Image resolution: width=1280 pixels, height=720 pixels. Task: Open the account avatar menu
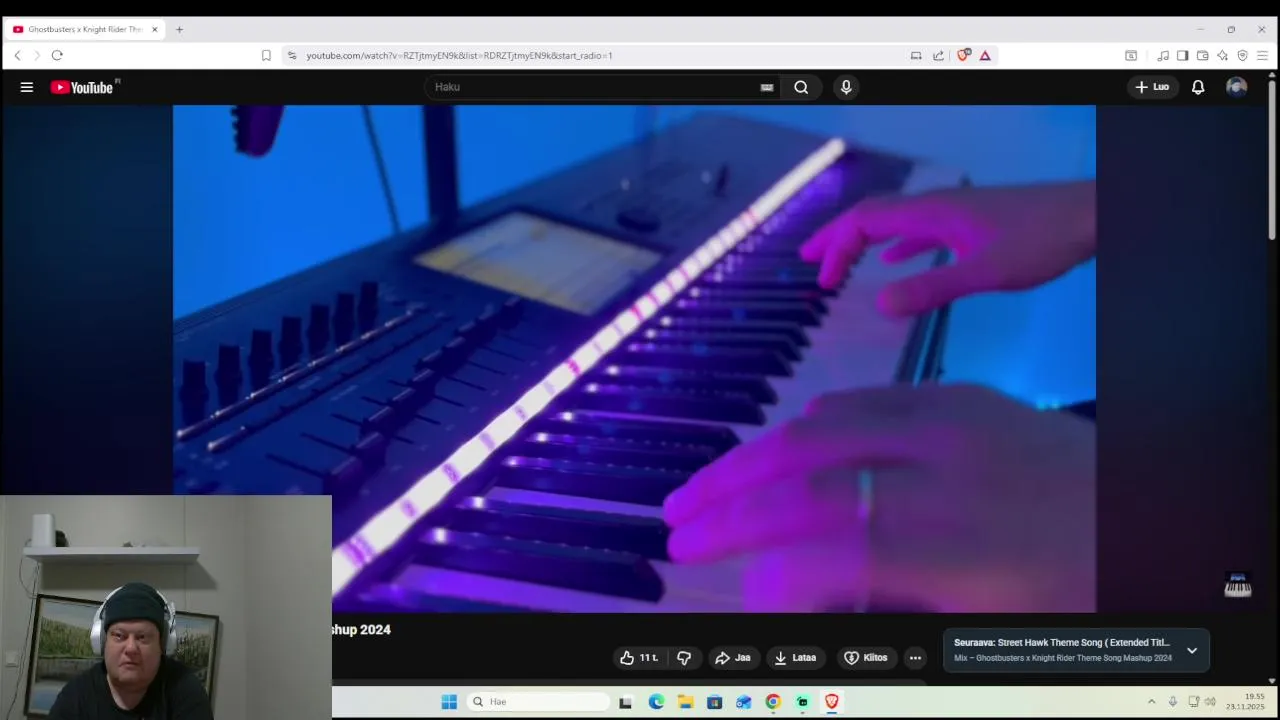click(x=1237, y=87)
